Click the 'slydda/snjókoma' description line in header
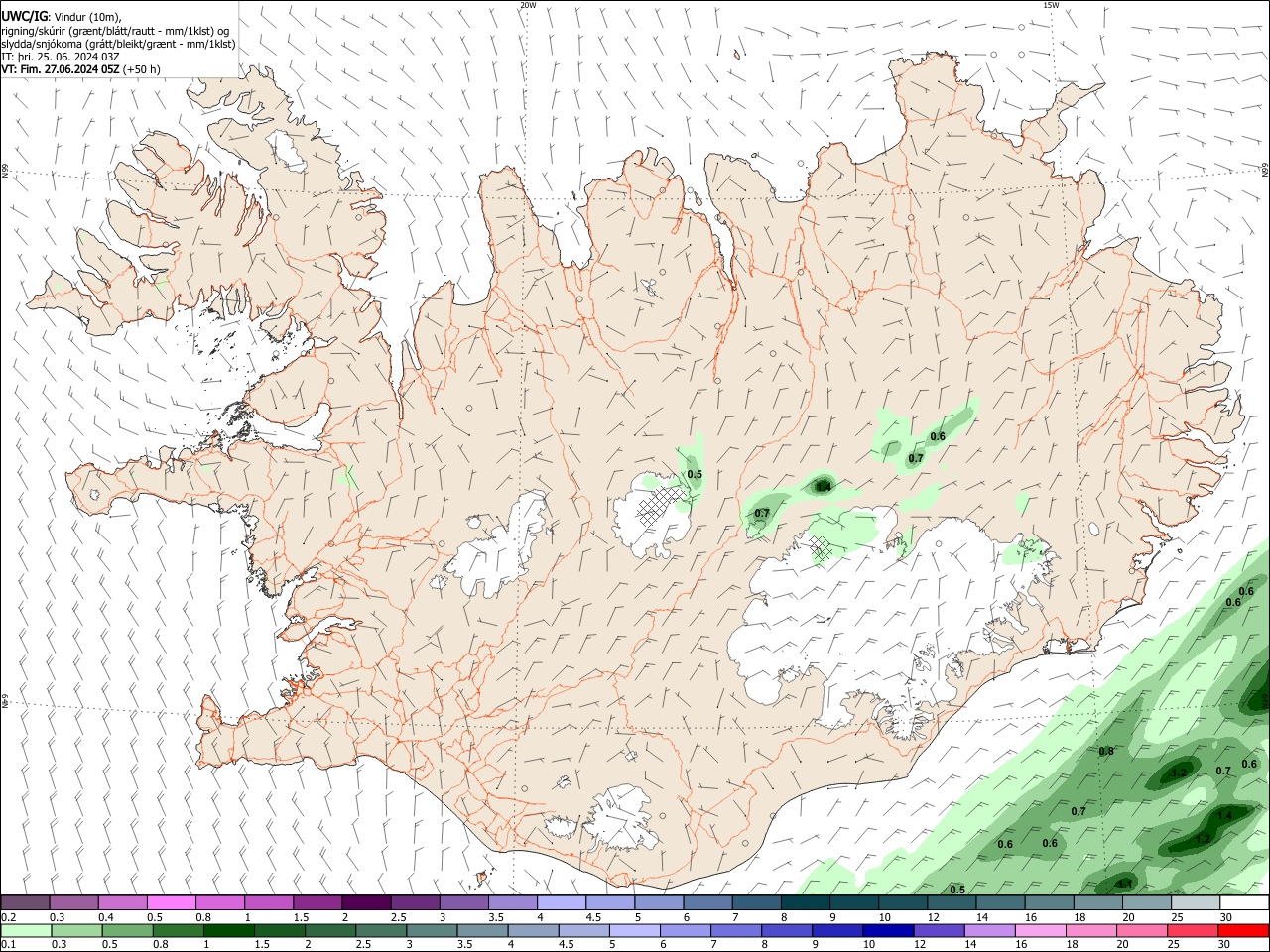The height and width of the screenshot is (952, 1270). [x=118, y=44]
